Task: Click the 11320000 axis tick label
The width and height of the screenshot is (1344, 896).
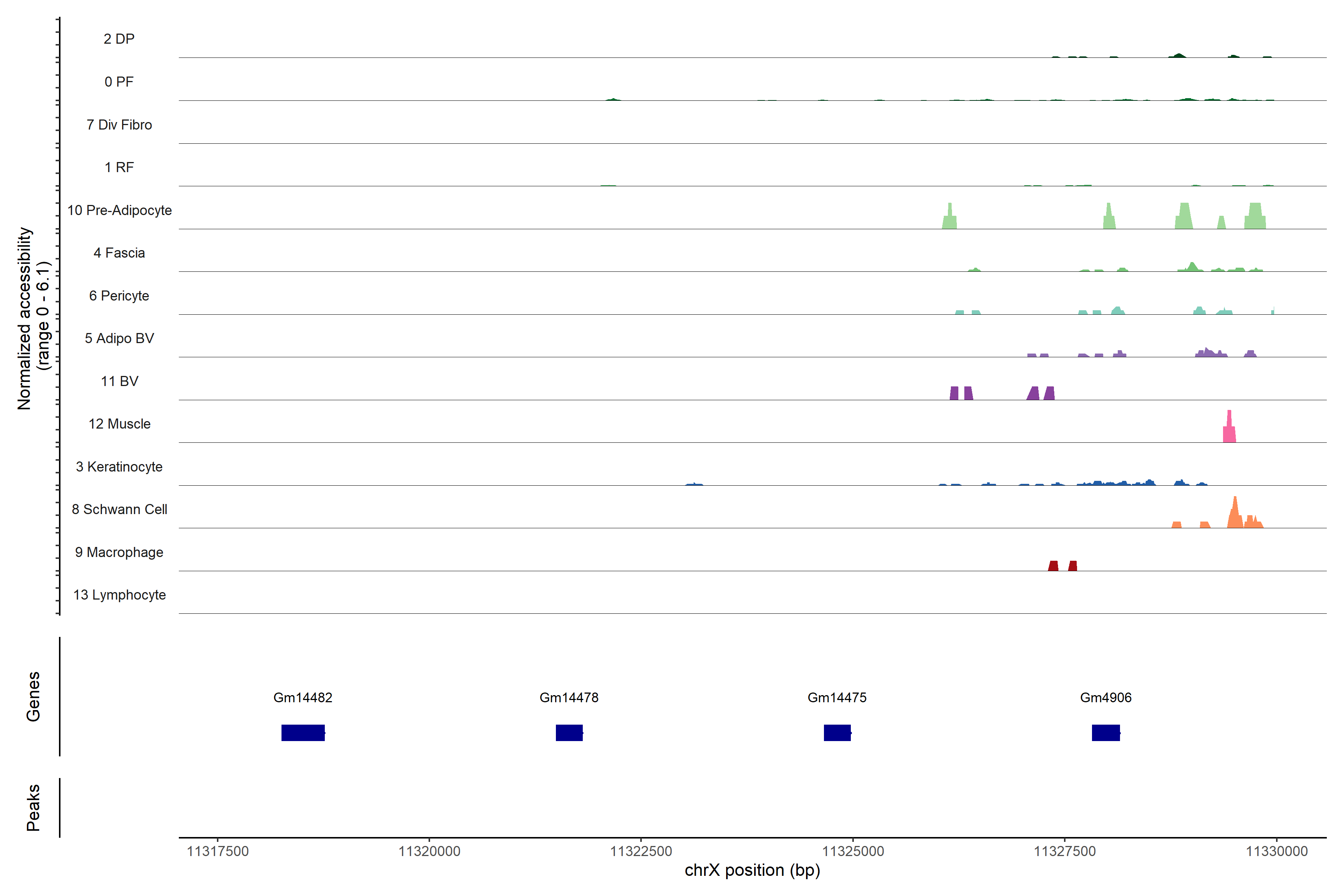Action: pyautogui.click(x=429, y=852)
